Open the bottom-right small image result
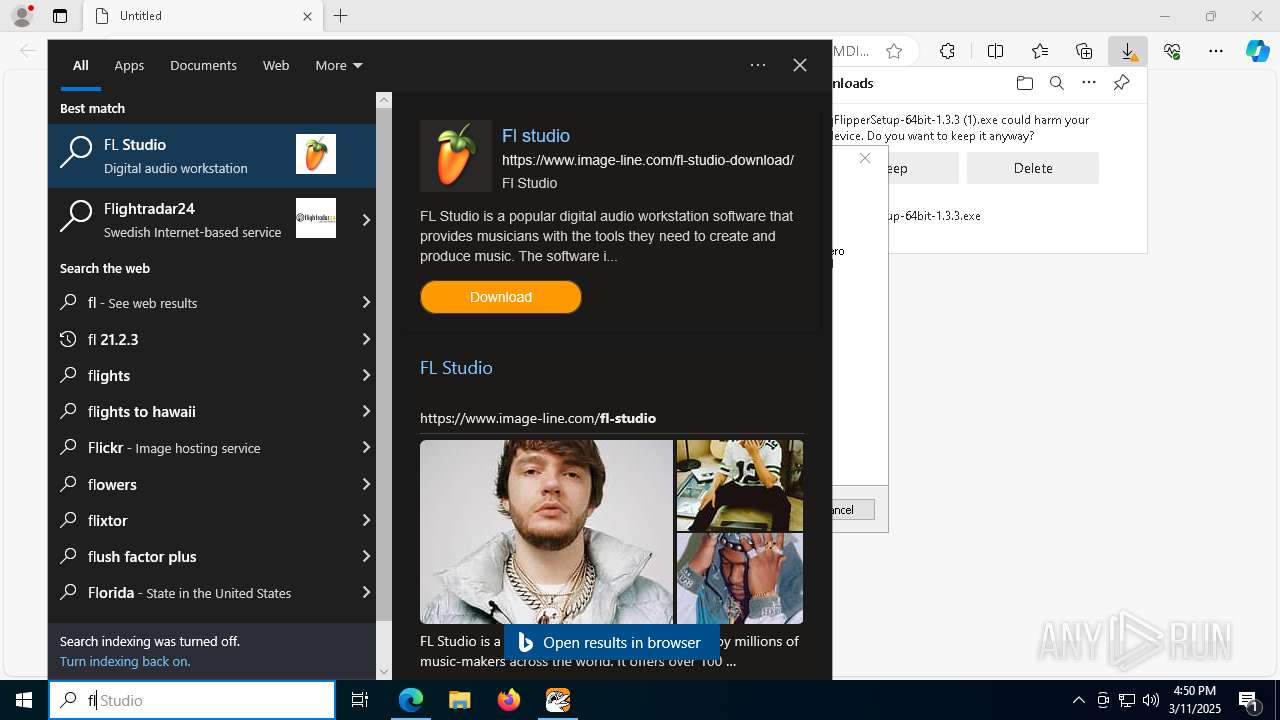The height and width of the screenshot is (720, 1280). 740,578
